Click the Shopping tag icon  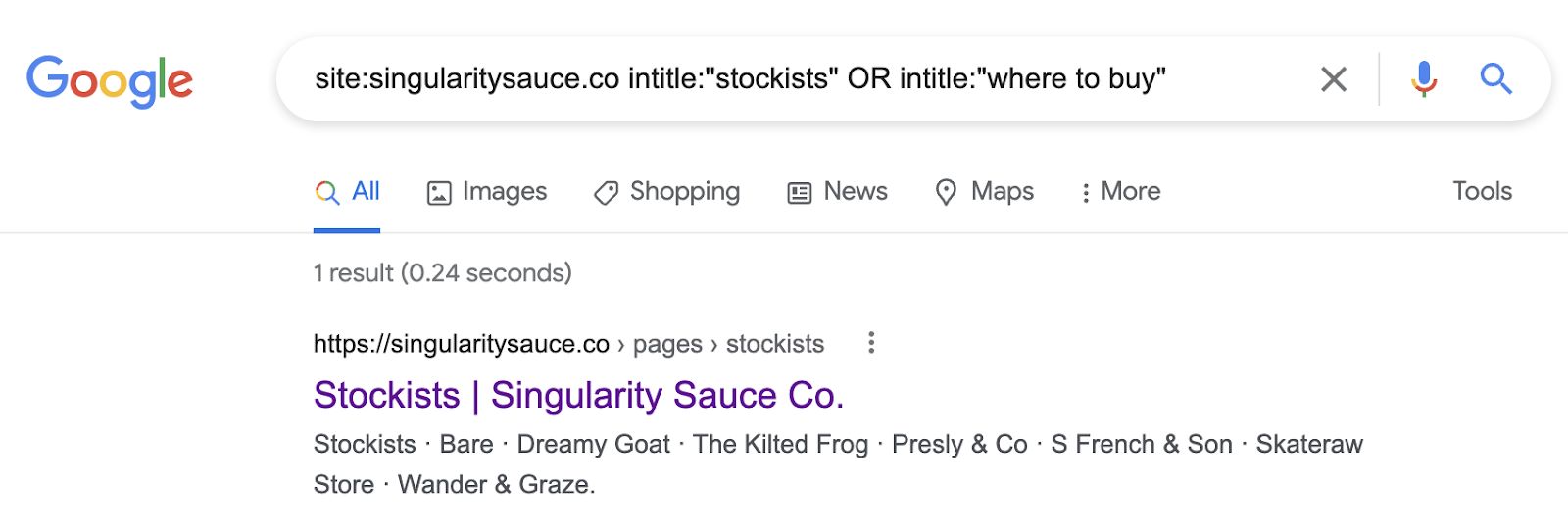pyautogui.click(x=606, y=193)
